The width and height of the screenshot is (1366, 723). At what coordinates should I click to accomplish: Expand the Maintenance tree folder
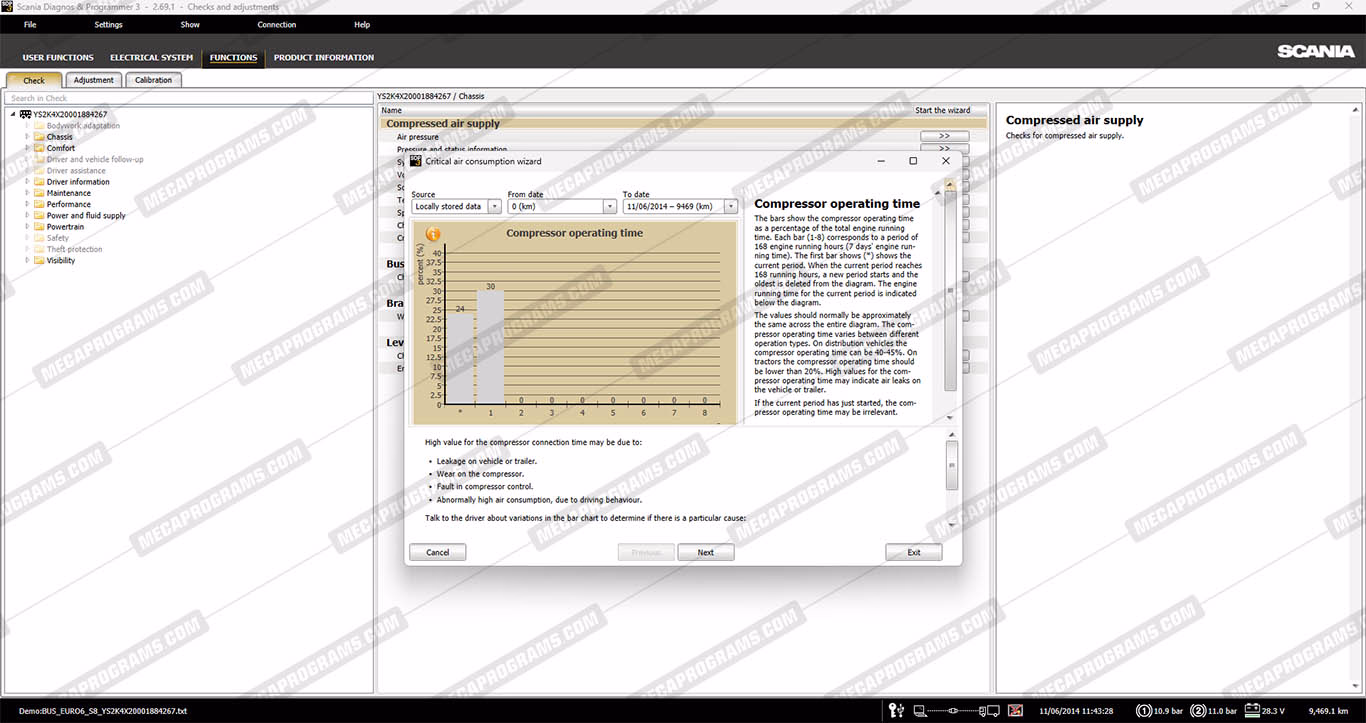(x=28, y=193)
